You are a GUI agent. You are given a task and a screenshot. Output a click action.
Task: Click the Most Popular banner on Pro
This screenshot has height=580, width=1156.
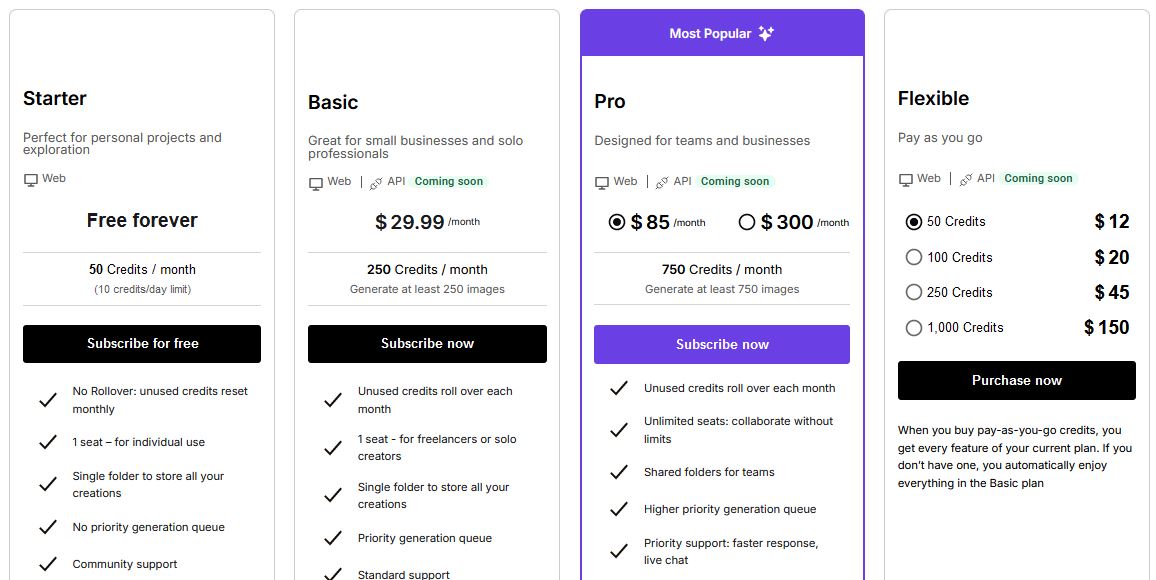coord(710,33)
